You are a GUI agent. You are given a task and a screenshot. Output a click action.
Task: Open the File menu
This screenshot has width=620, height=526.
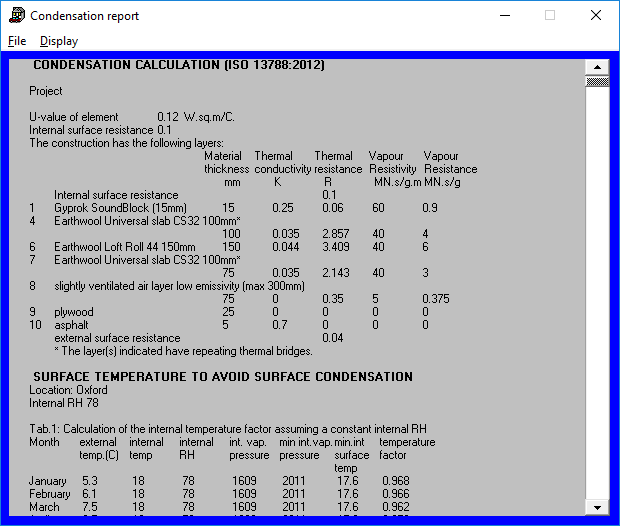point(17,41)
